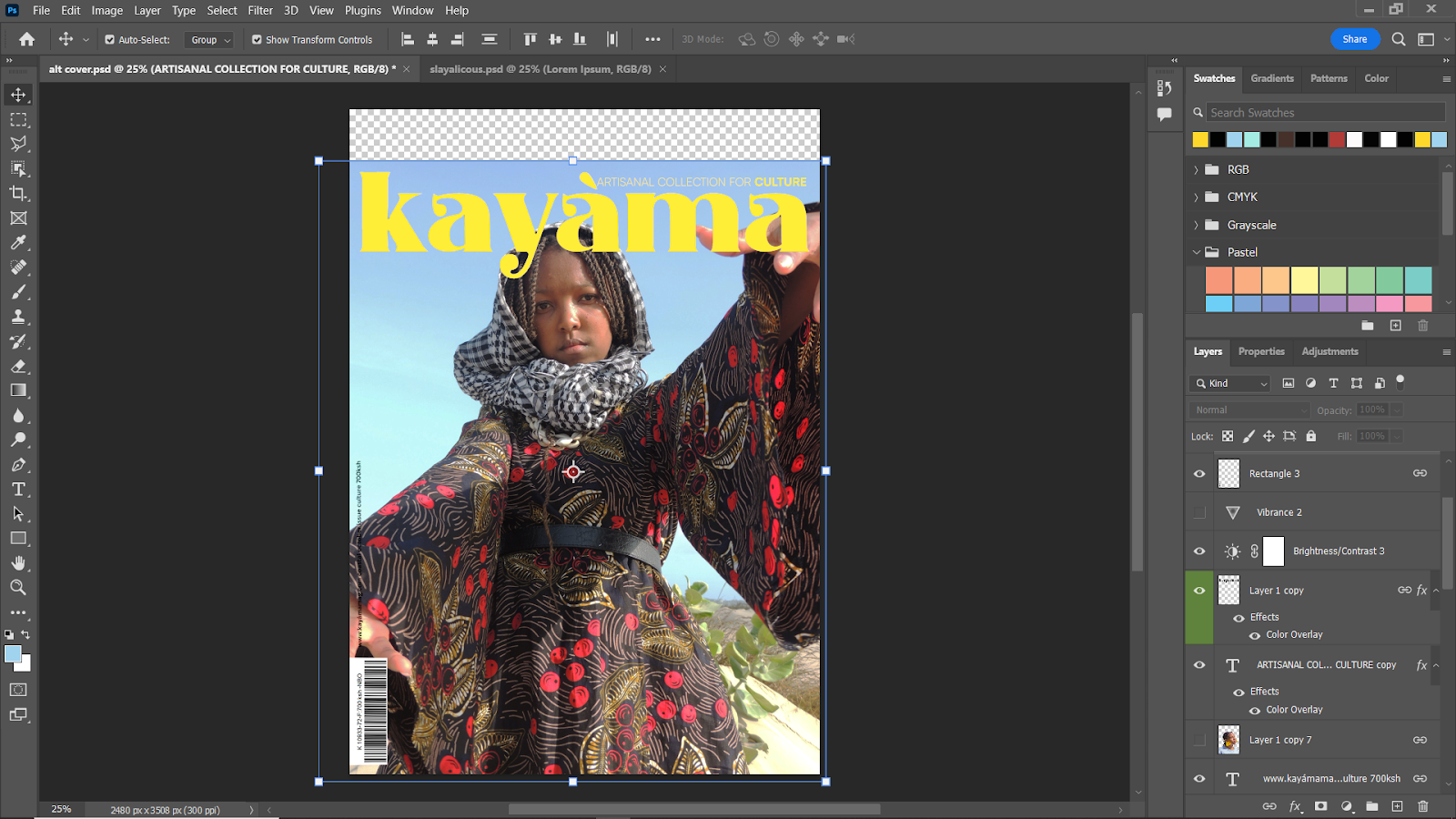This screenshot has width=1456, height=819.
Task: Select the Horizontal Type tool
Action: click(18, 489)
